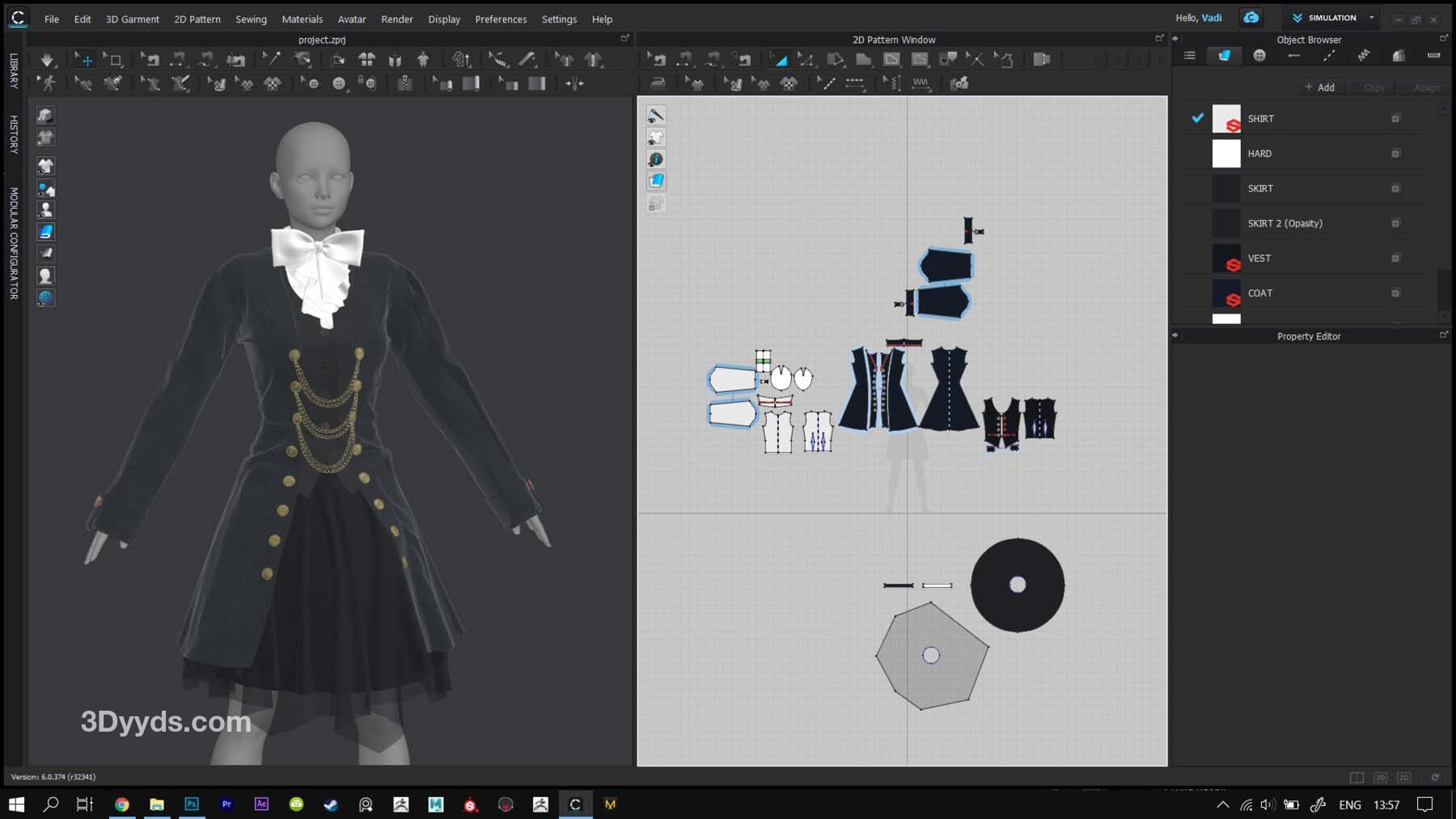Click the Steam iron tool in 2D toolbar
Image resolution: width=1456 pixels, height=819 pixels.
tap(658, 83)
